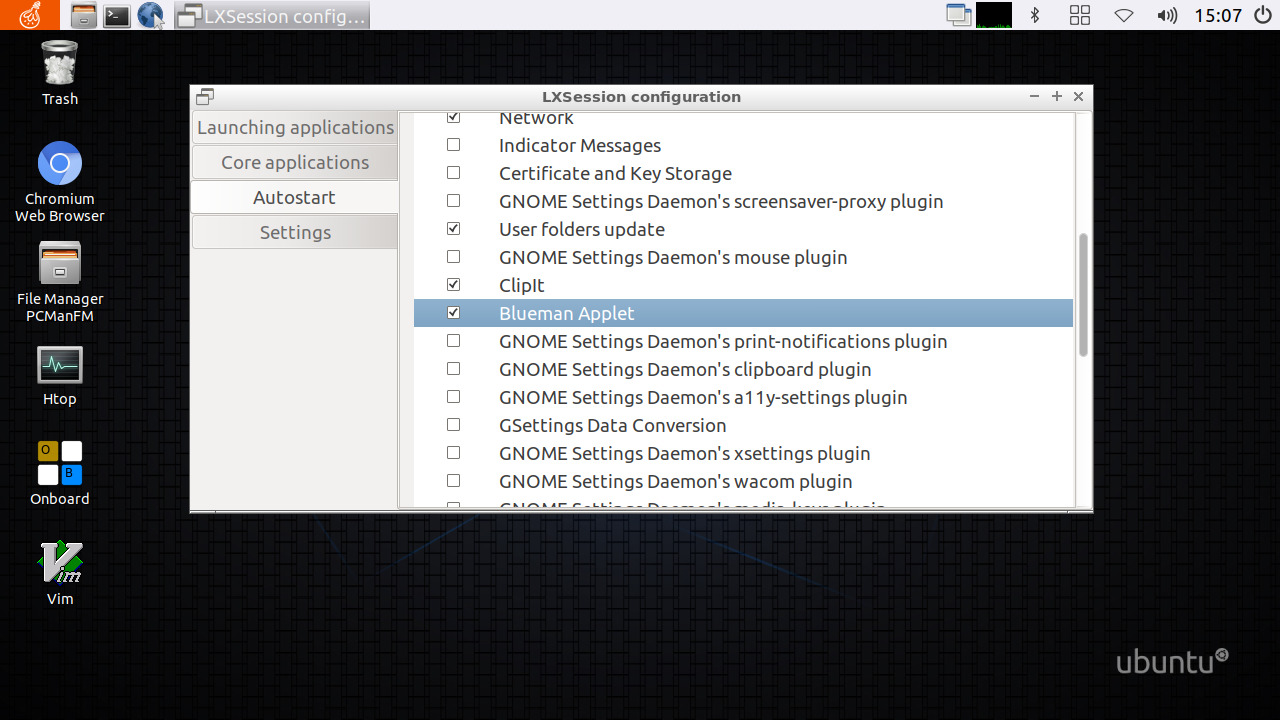Enable Certificate and Key Storage checkbox
Viewport: 1280px width, 720px height.
[x=453, y=173]
